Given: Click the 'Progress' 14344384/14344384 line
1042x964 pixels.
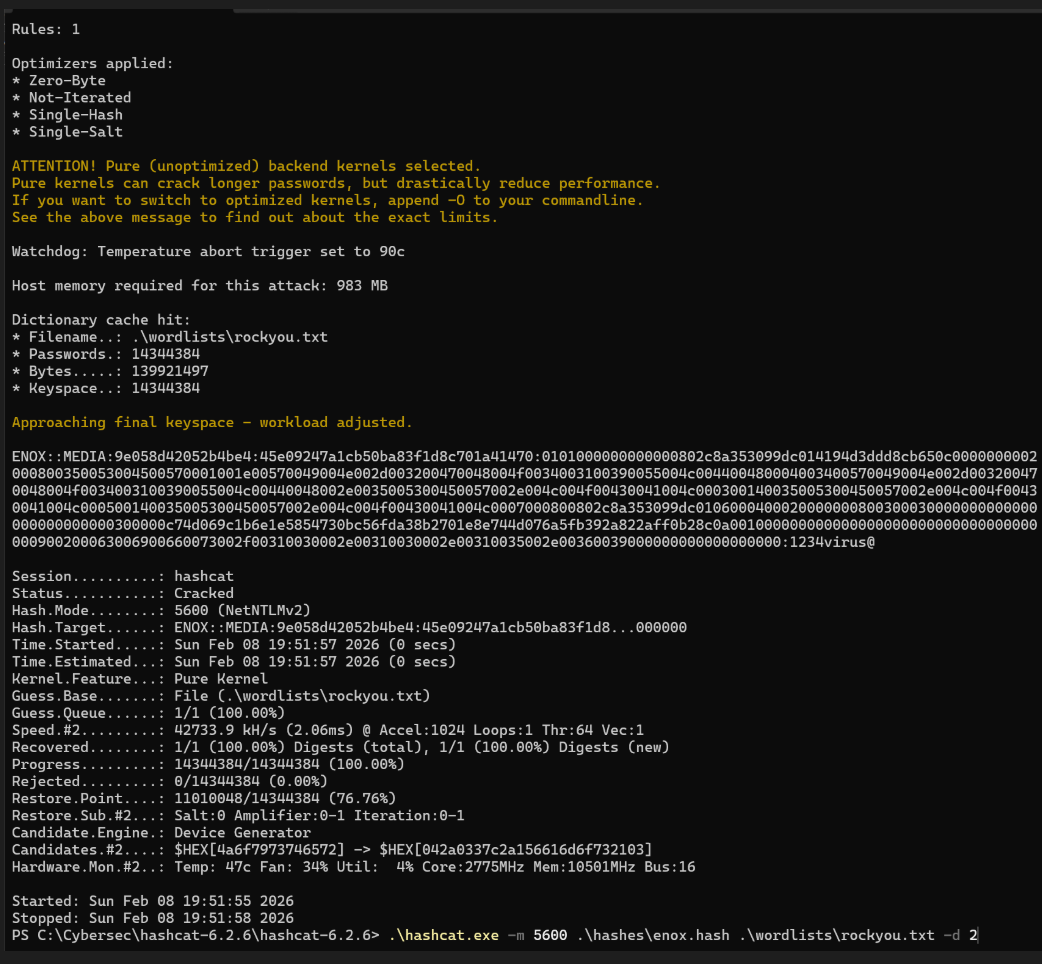Looking at the screenshot, I should 208,765.
